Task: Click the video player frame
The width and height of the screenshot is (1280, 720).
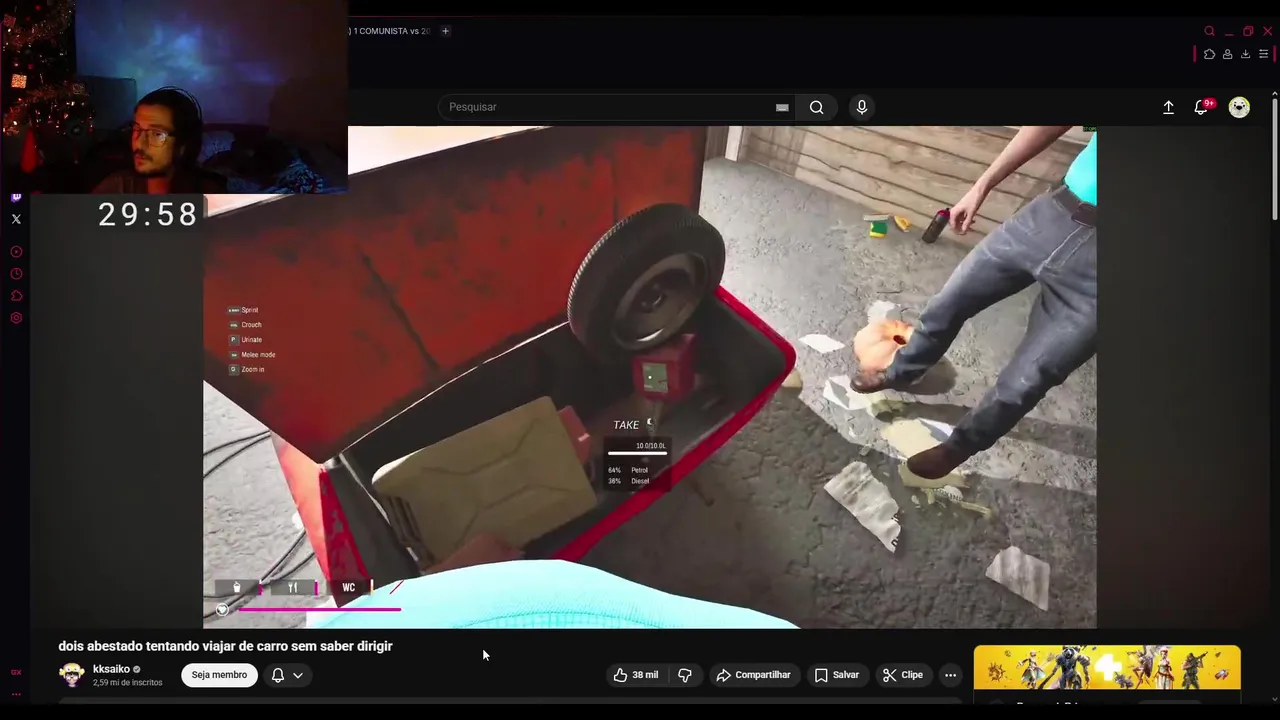Action: (x=650, y=377)
